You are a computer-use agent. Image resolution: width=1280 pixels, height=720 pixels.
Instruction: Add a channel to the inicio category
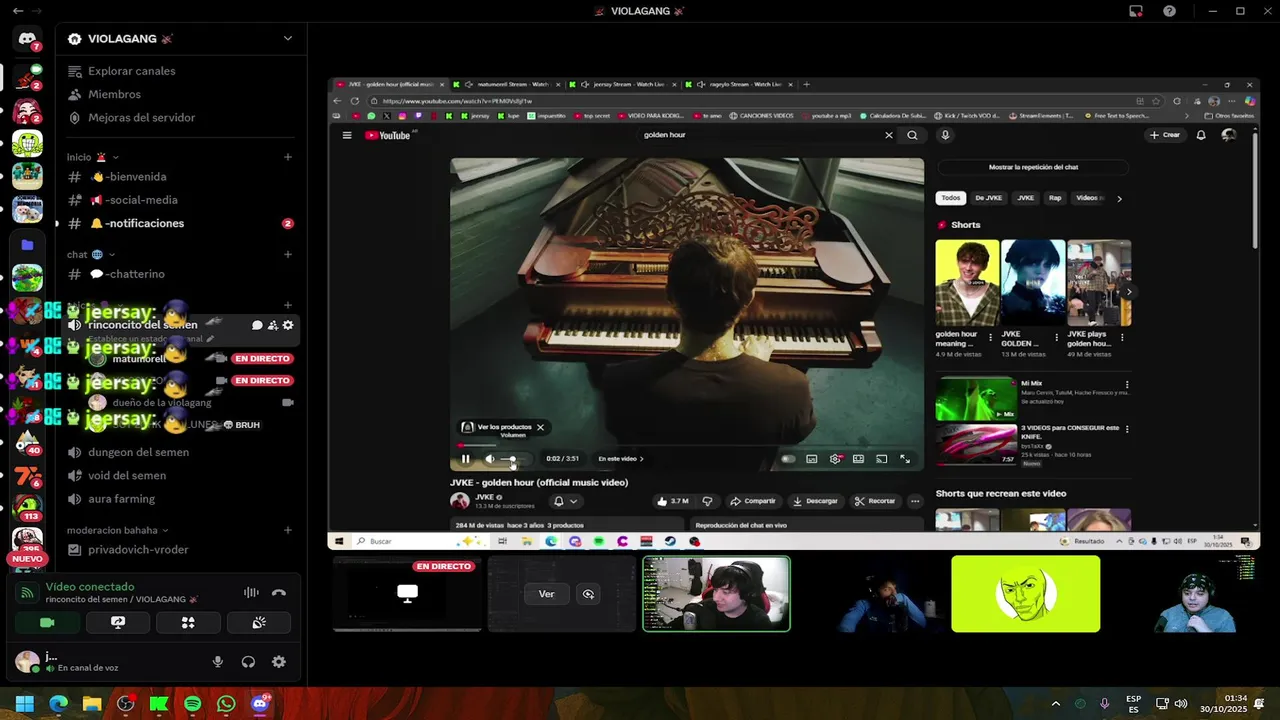288,157
